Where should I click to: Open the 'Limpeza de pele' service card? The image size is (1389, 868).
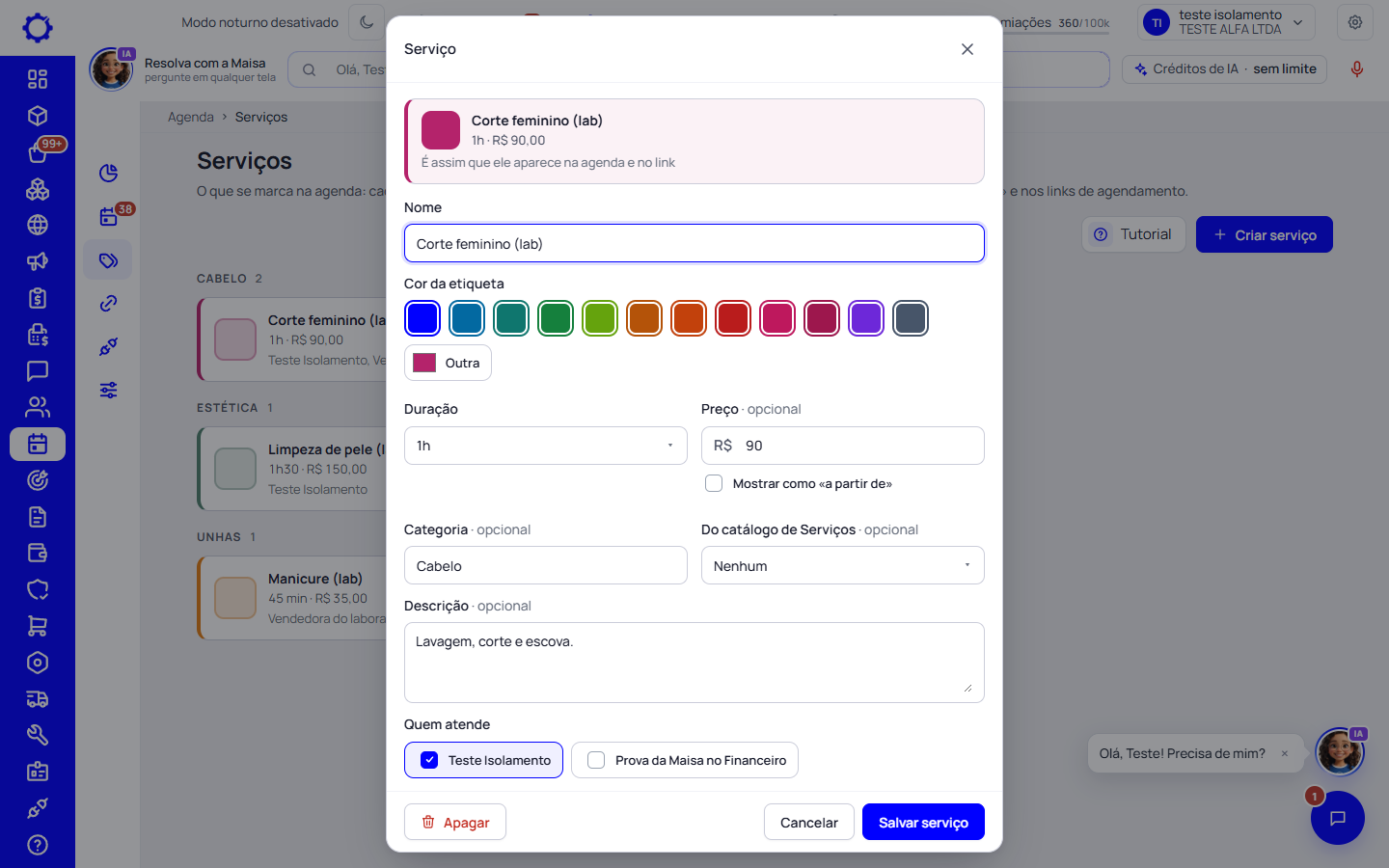292,469
